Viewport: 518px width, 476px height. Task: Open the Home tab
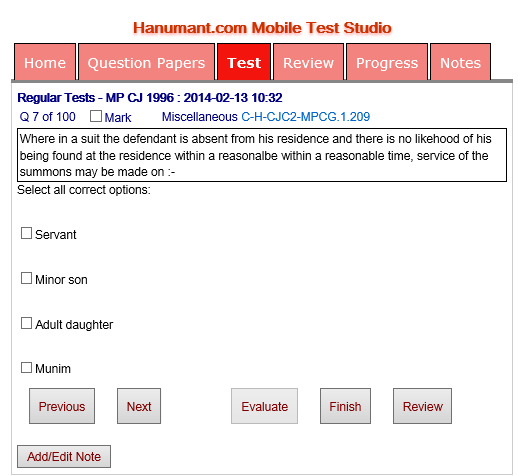pos(45,62)
